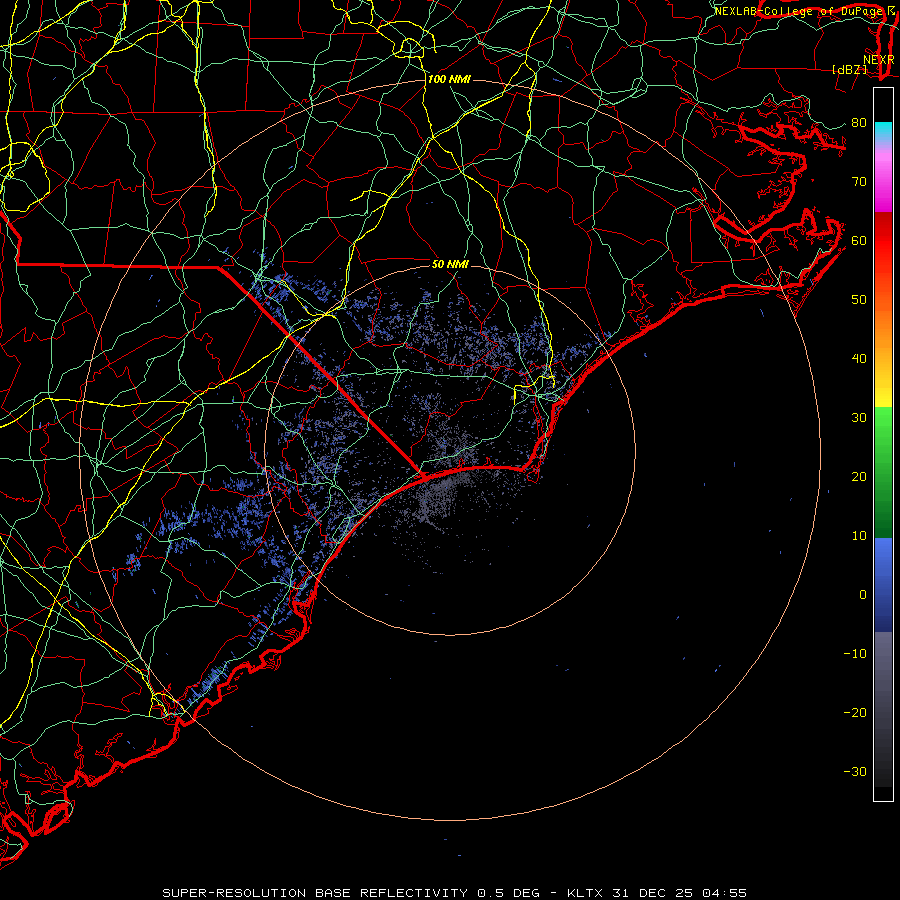Click the 100 NMI range ring label
Viewport: 900px width, 900px height.
click(449, 79)
